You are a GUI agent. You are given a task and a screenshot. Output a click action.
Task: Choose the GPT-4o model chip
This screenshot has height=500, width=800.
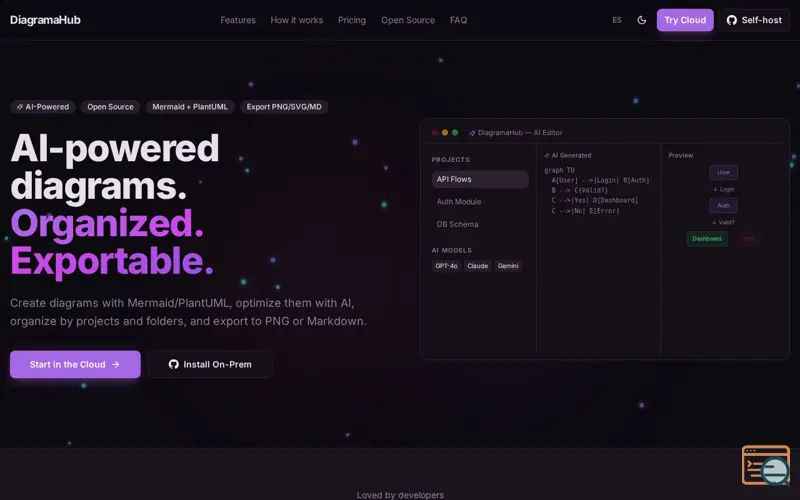point(446,266)
